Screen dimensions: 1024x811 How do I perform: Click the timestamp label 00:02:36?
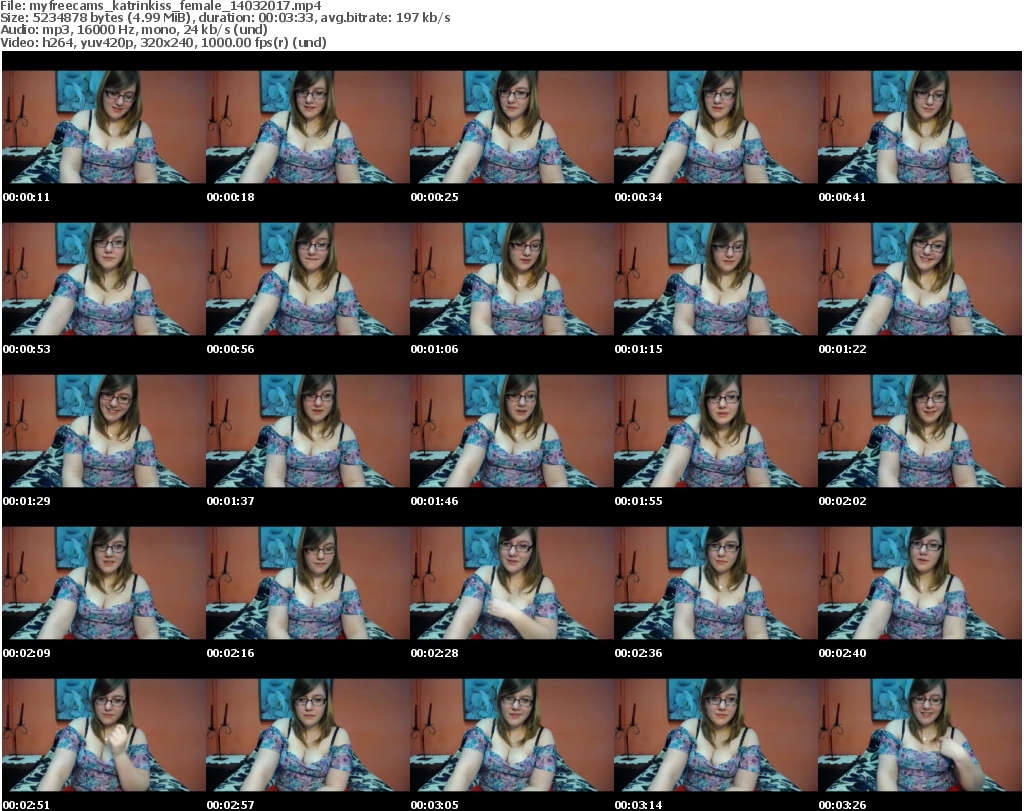click(x=638, y=653)
